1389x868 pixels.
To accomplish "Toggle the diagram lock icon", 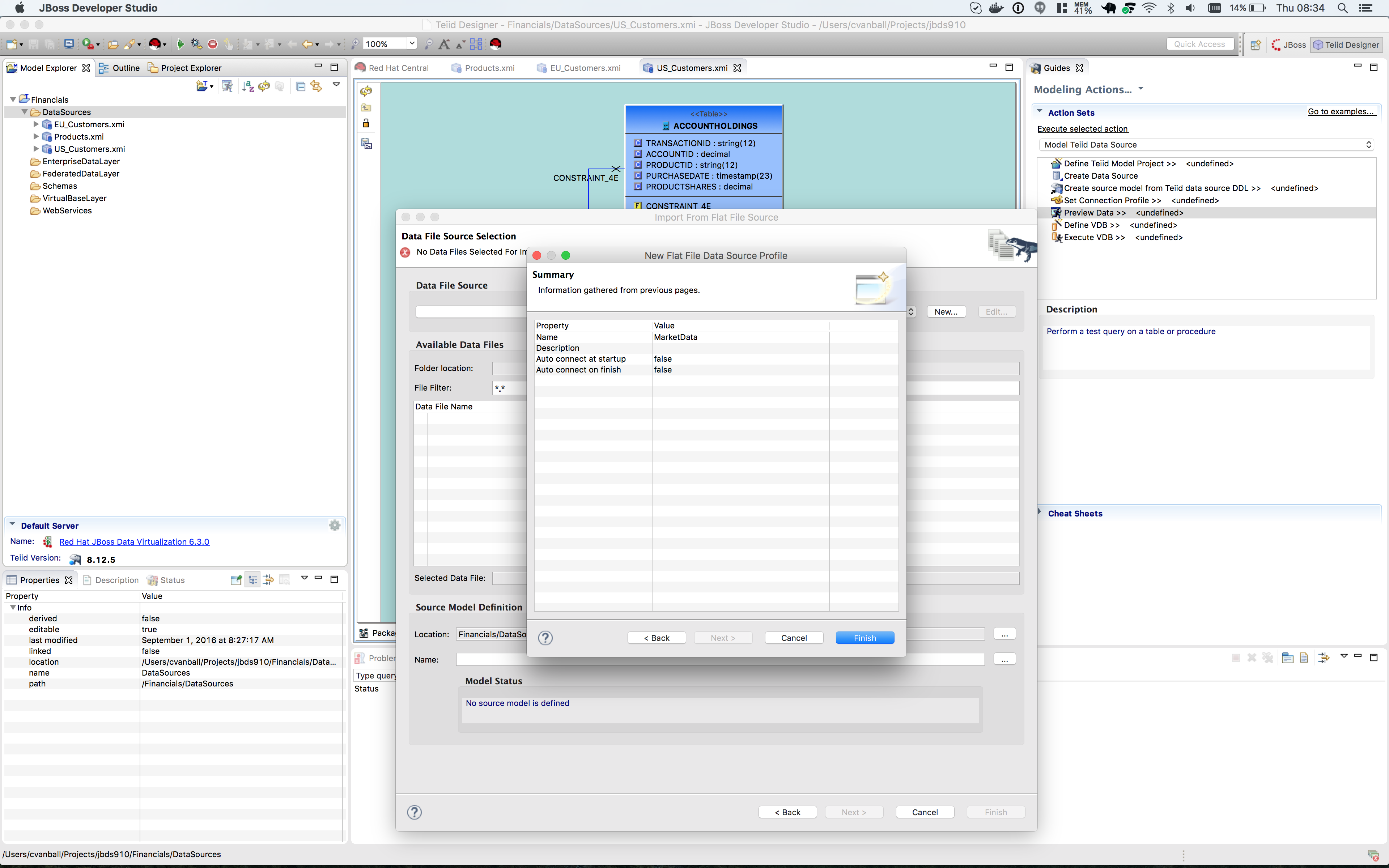I will [366, 123].
